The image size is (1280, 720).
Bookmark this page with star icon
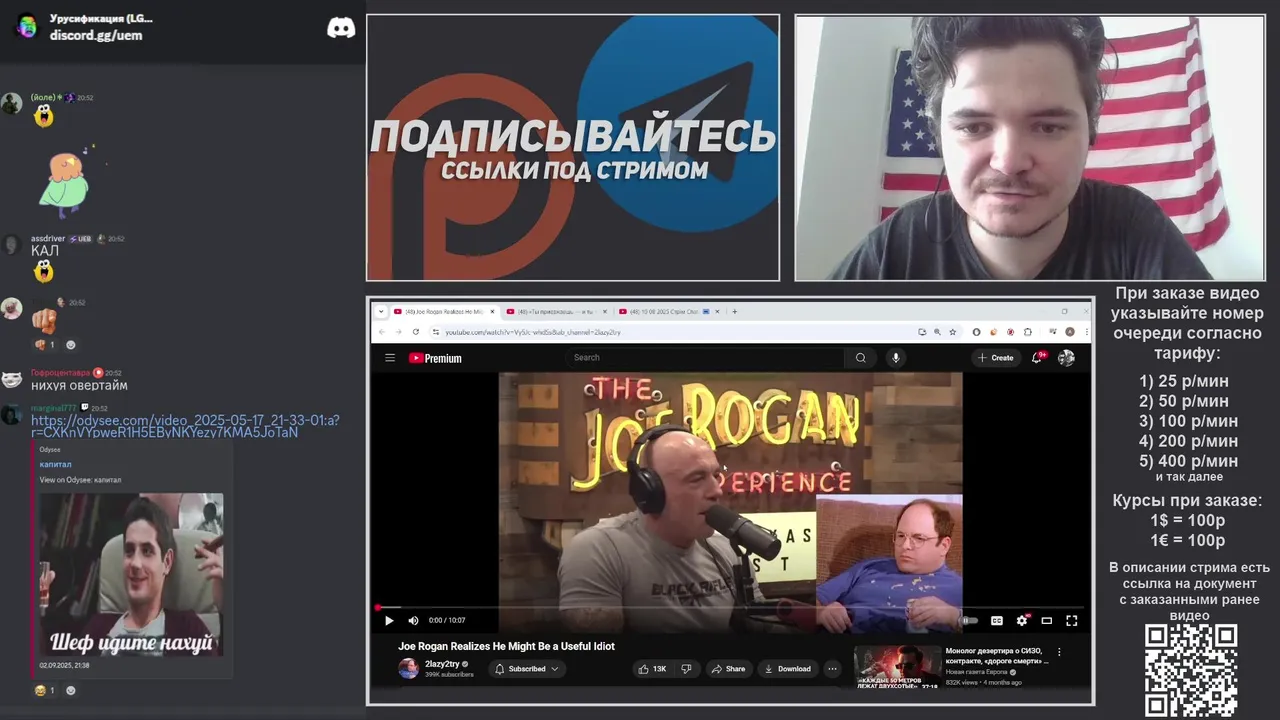[953, 331]
